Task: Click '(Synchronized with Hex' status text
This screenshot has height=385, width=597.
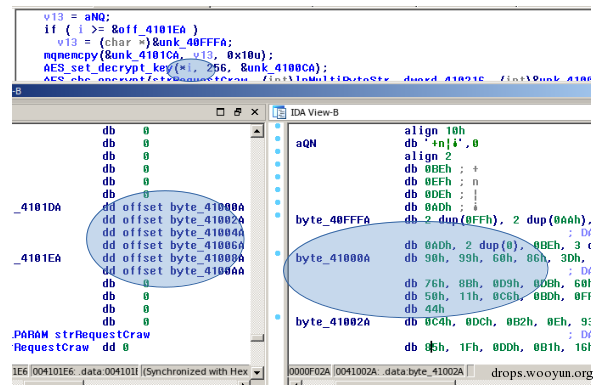Action: [196, 371]
